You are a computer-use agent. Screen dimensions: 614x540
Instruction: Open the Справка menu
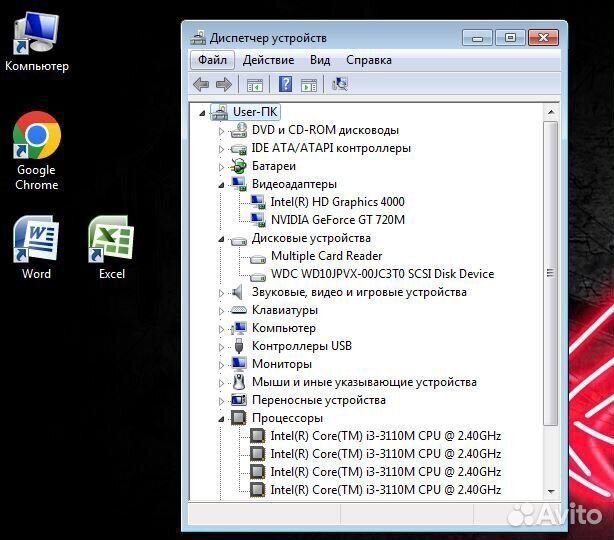368,60
